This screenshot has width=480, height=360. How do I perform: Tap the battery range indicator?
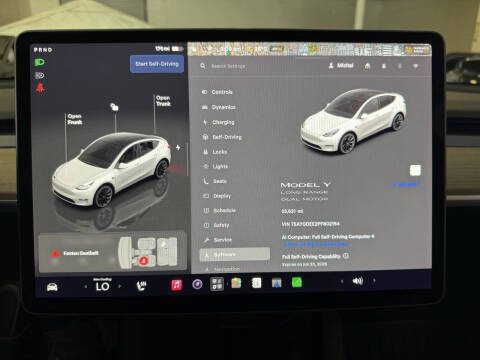tap(169, 49)
